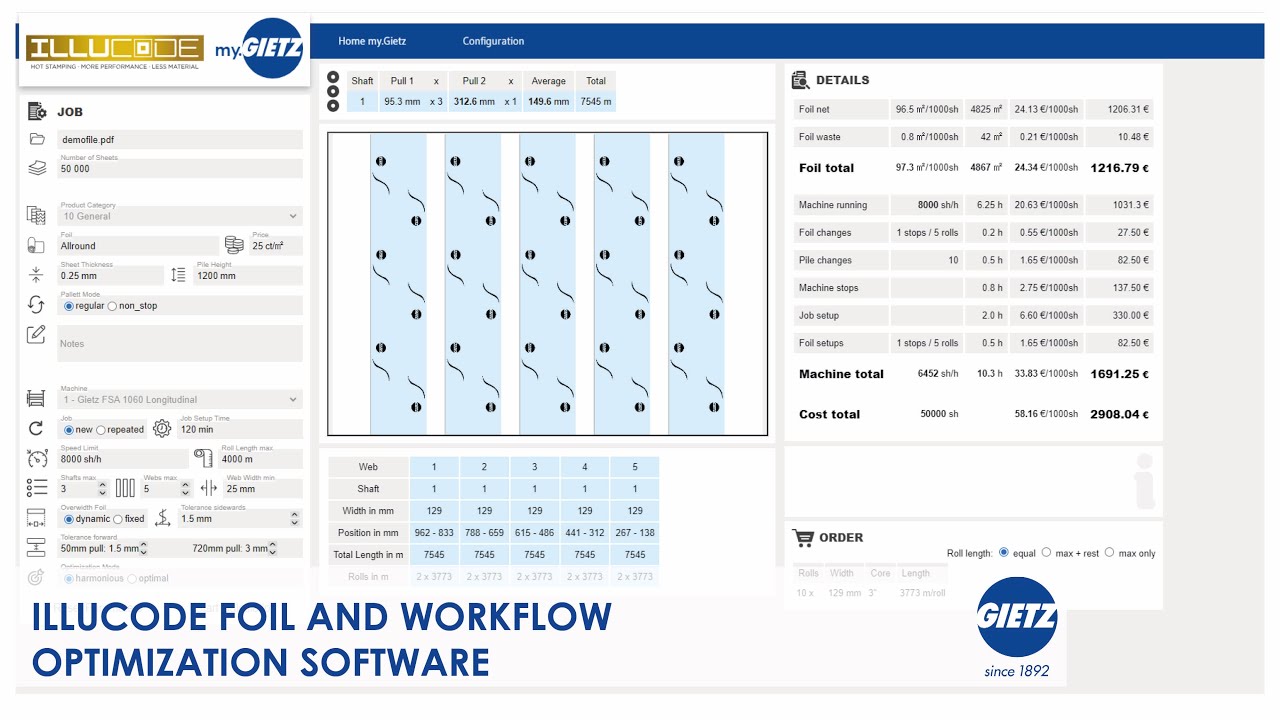Select equal roll length option
The height and width of the screenshot is (720, 1280).
pyautogui.click(x=1004, y=552)
